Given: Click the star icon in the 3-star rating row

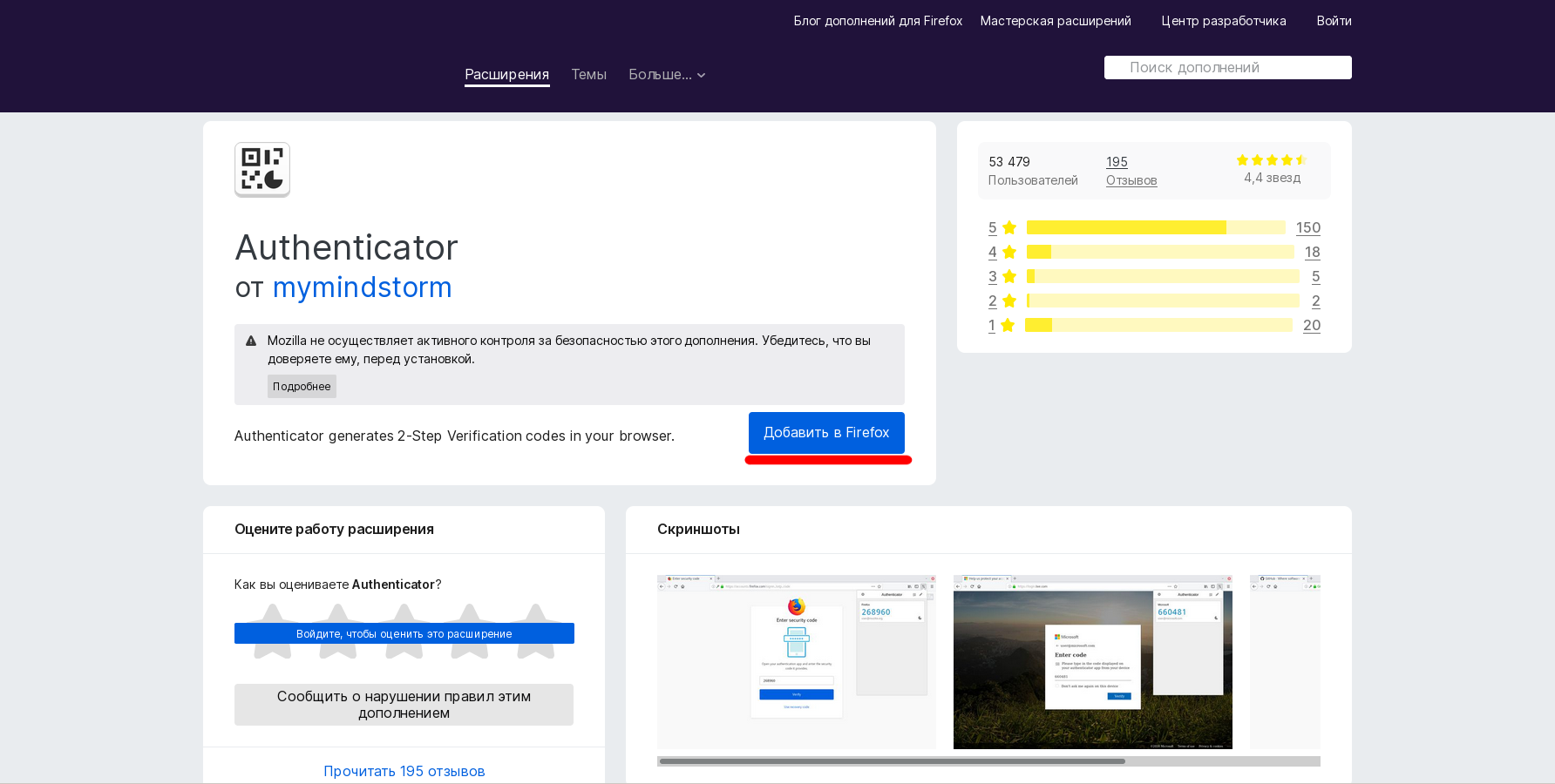Looking at the screenshot, I should click(1009, 276).
